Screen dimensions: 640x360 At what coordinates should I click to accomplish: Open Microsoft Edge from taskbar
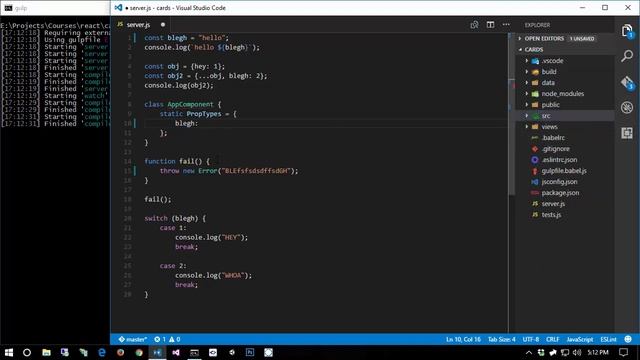102,353
